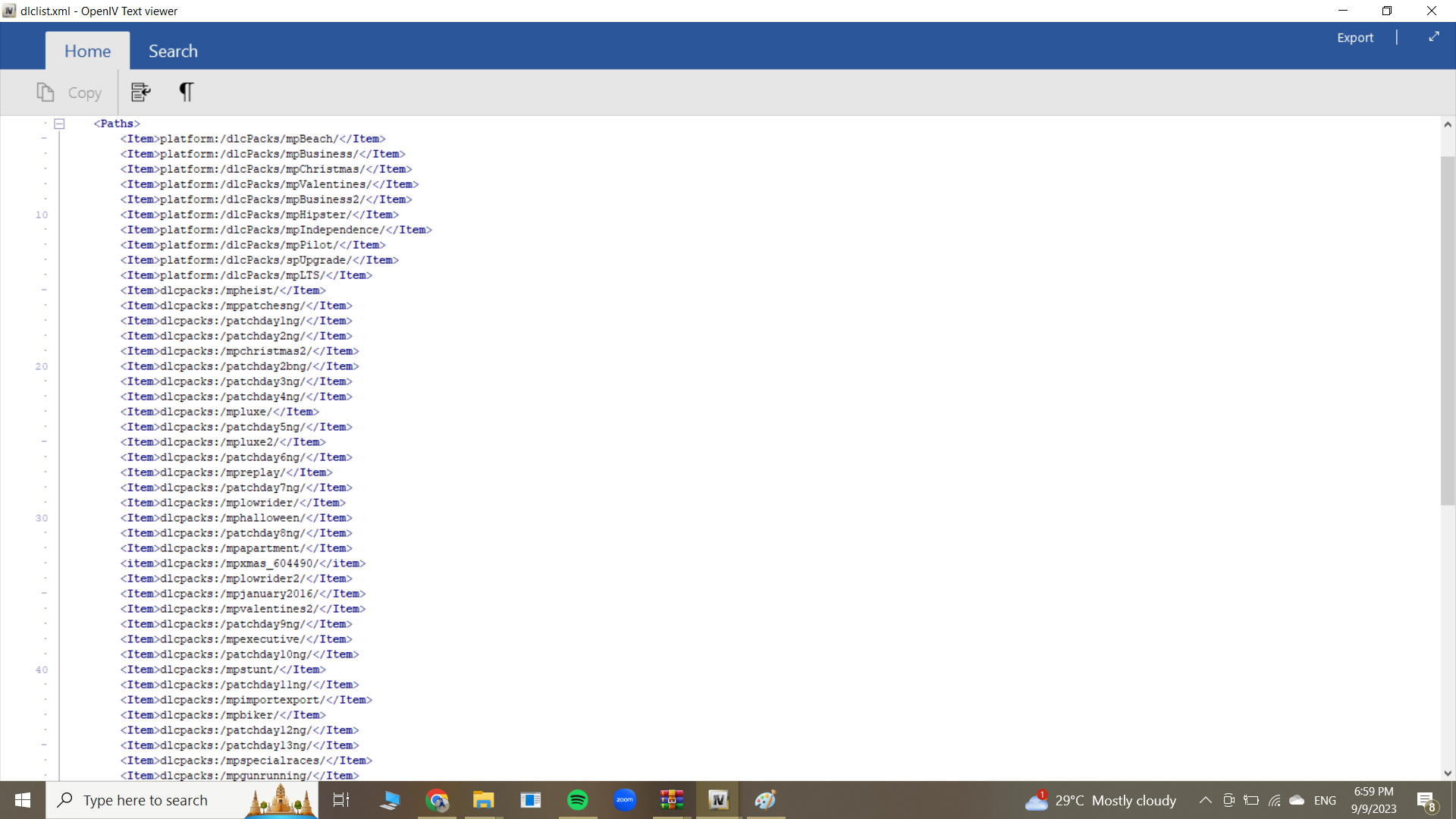Viewport: 1456px width, 819px height.
Task: Toggle fullscreen expand arrow icon
Action: click(x=1434, y=37)
